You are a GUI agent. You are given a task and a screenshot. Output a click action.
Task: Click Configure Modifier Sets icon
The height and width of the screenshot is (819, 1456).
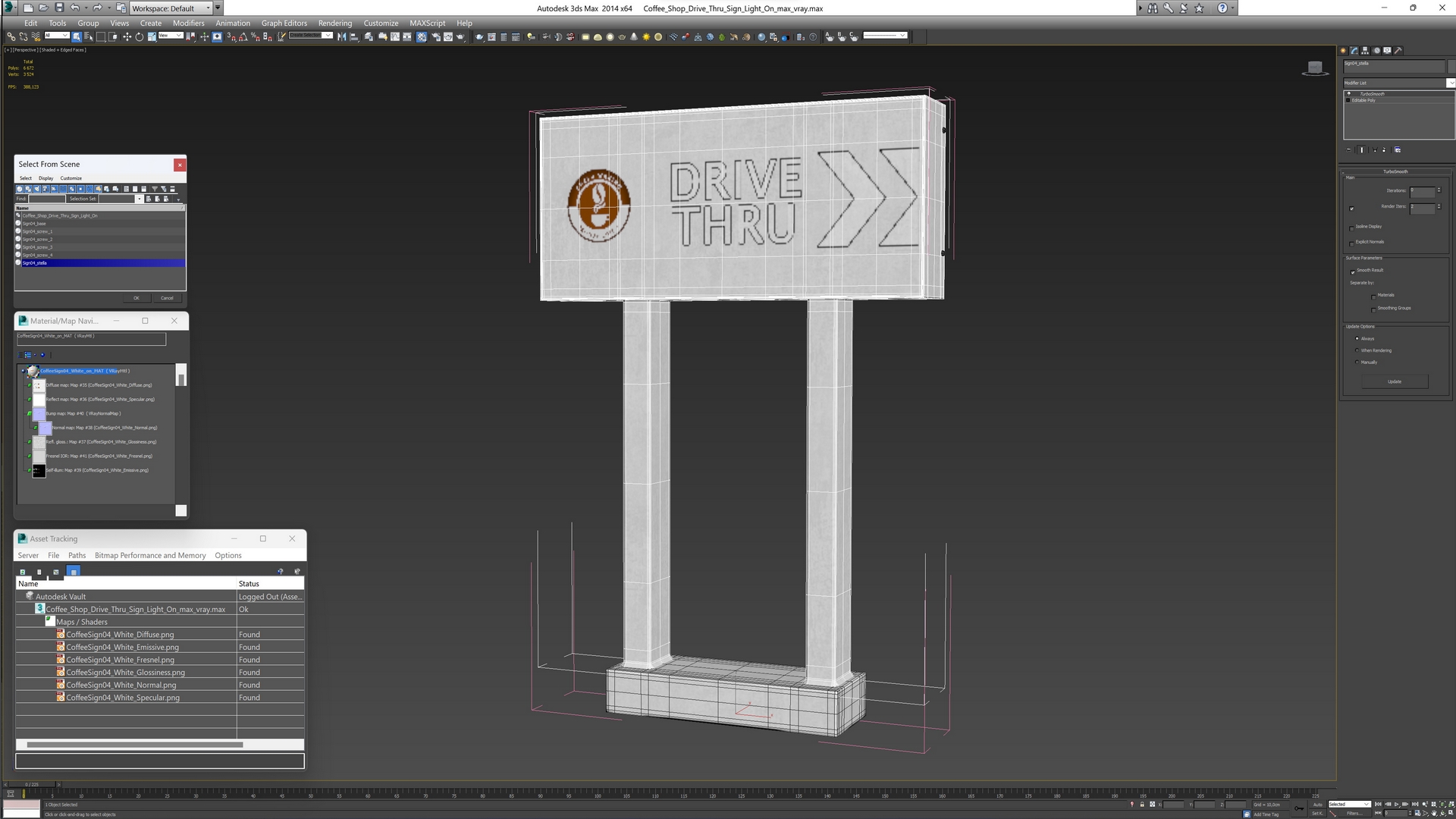tap(1398, 150)
